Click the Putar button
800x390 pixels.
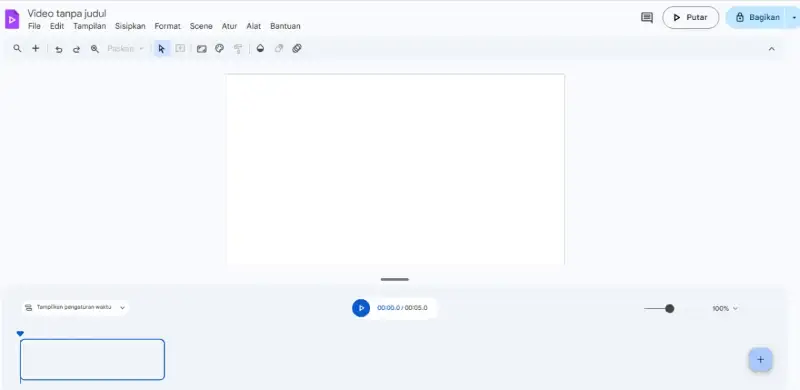[x=691, y=17]
